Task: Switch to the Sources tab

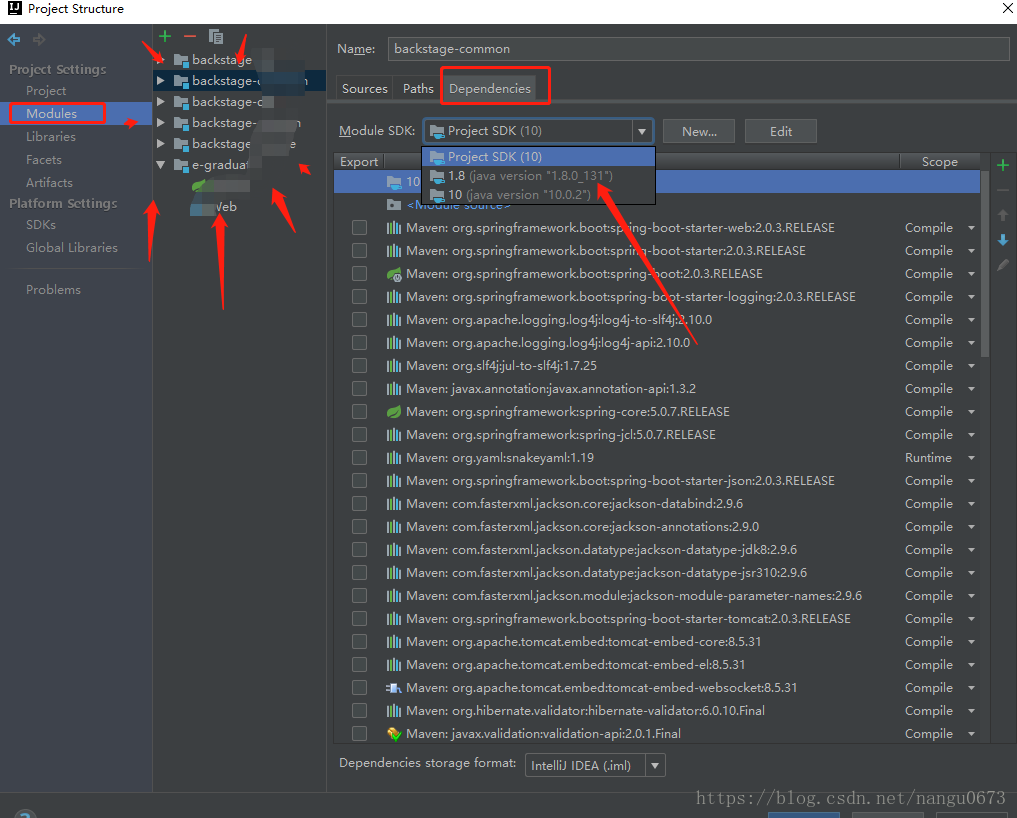Action: pyautogui.click(x=364, y=89)
